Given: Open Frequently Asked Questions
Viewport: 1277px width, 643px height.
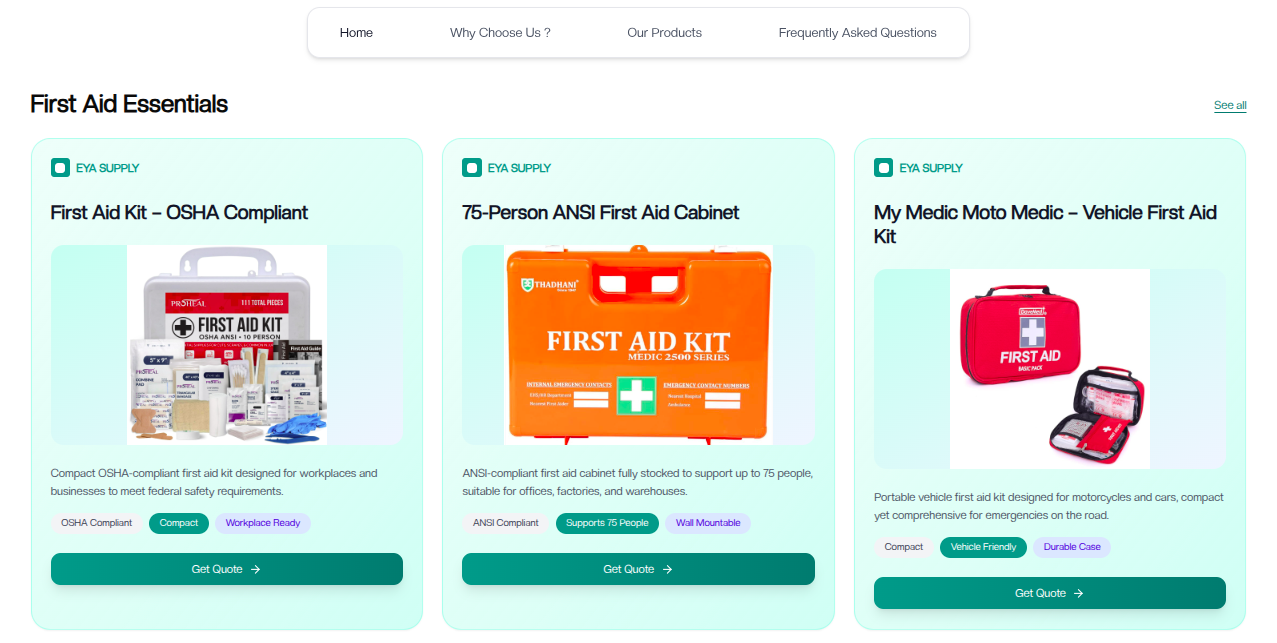Looking at the screenshot, I should click(x=857, y=33).
